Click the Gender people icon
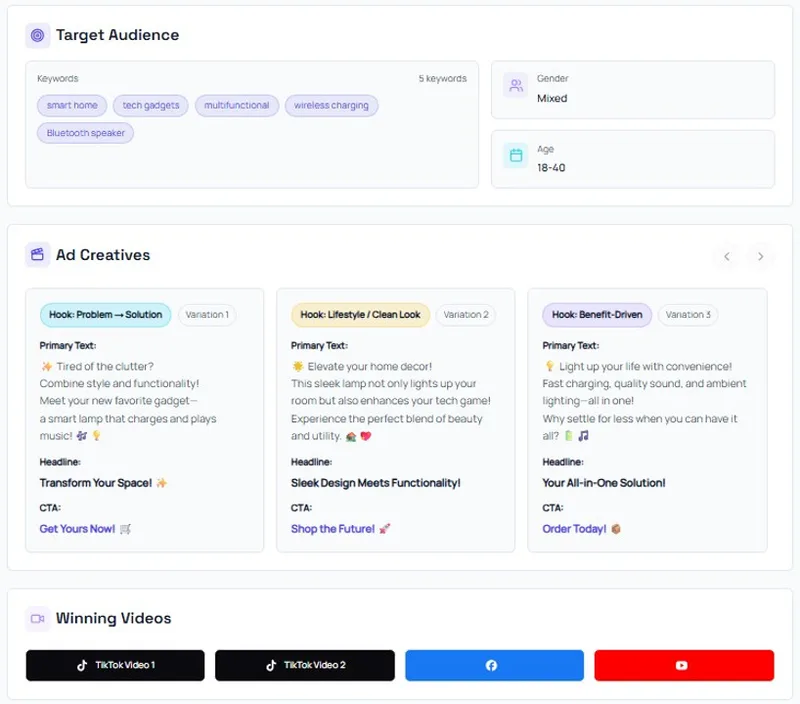 click(516, 85)
